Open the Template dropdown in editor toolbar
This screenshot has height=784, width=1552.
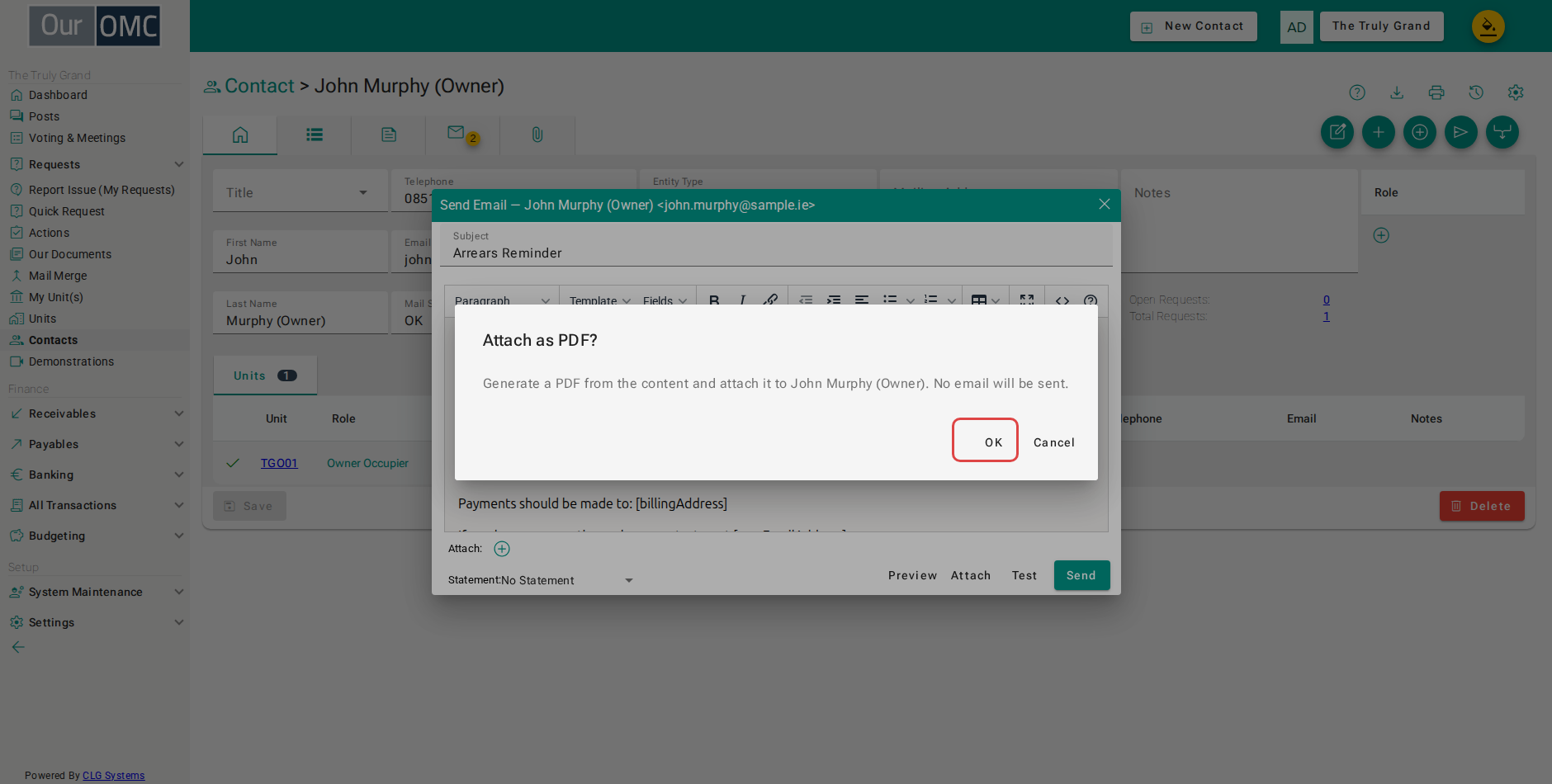click(x=600, y=300)
